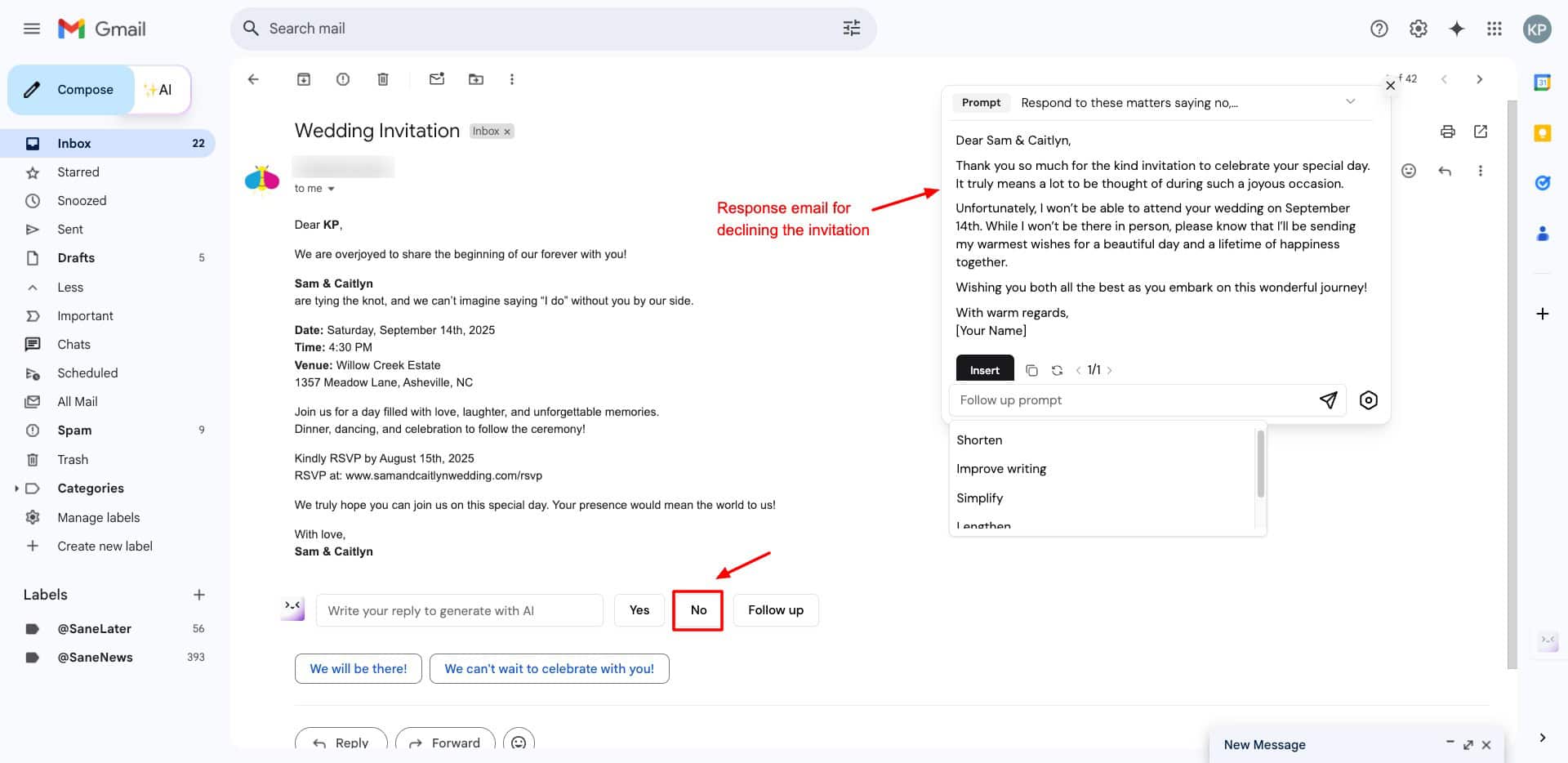The width and height of the screenshot is (1568, 763).
Task: Send the follow up prompt
Action: [x=1328, y=399]
